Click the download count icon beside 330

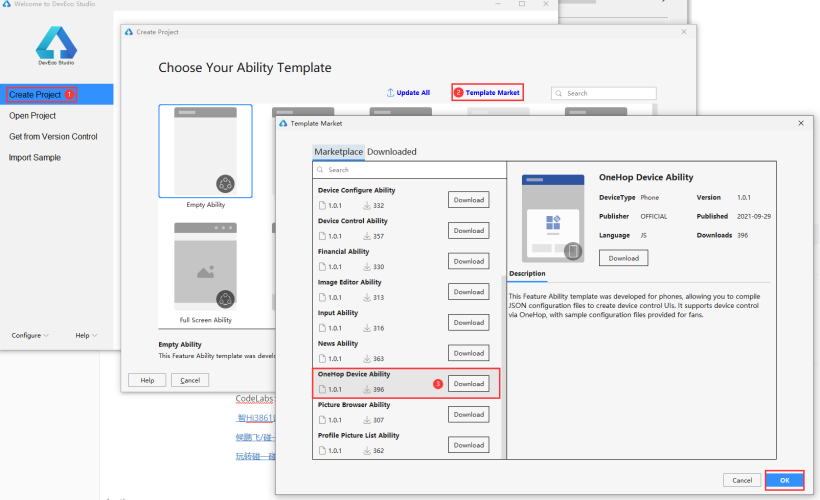[367, 267]
